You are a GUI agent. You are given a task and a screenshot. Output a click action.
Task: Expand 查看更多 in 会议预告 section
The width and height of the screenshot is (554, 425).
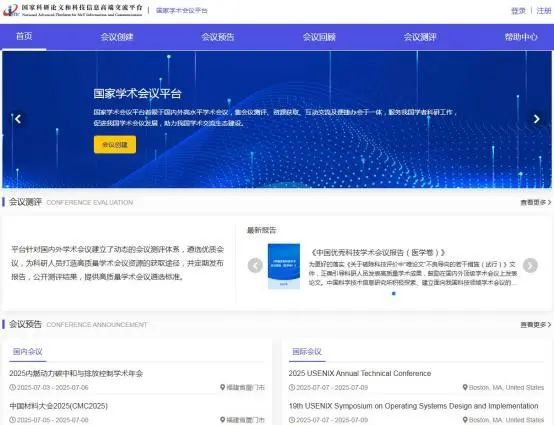(536, 325)
